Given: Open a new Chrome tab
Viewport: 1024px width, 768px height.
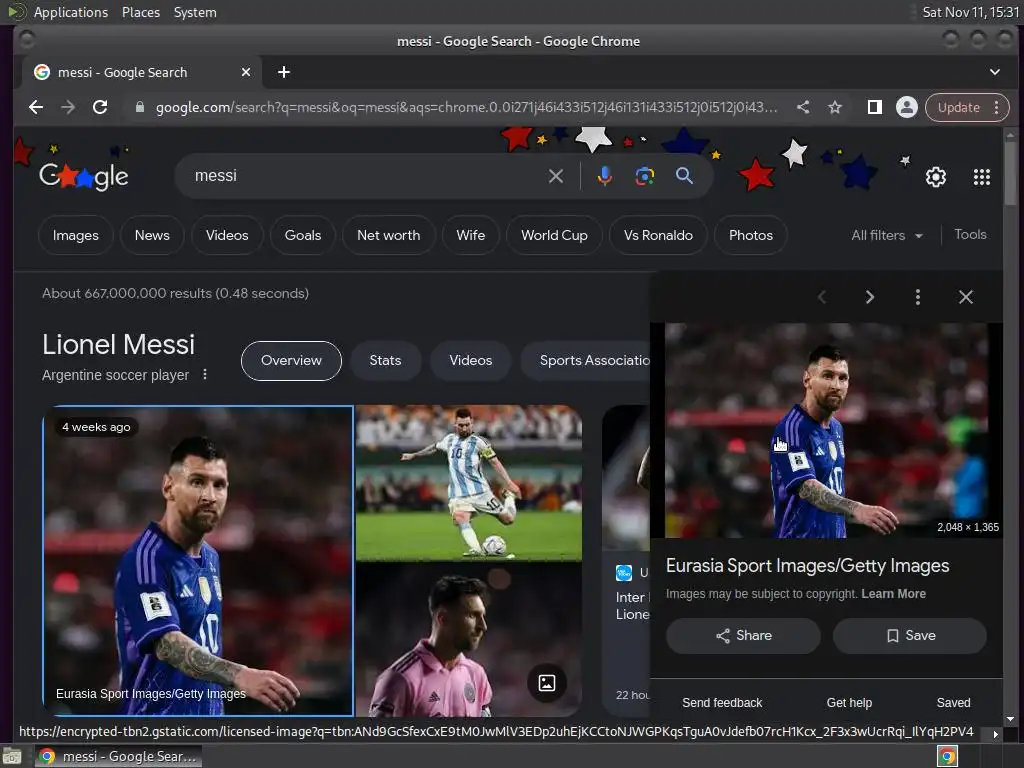Looking at the screenshot, I should point(283,72).
